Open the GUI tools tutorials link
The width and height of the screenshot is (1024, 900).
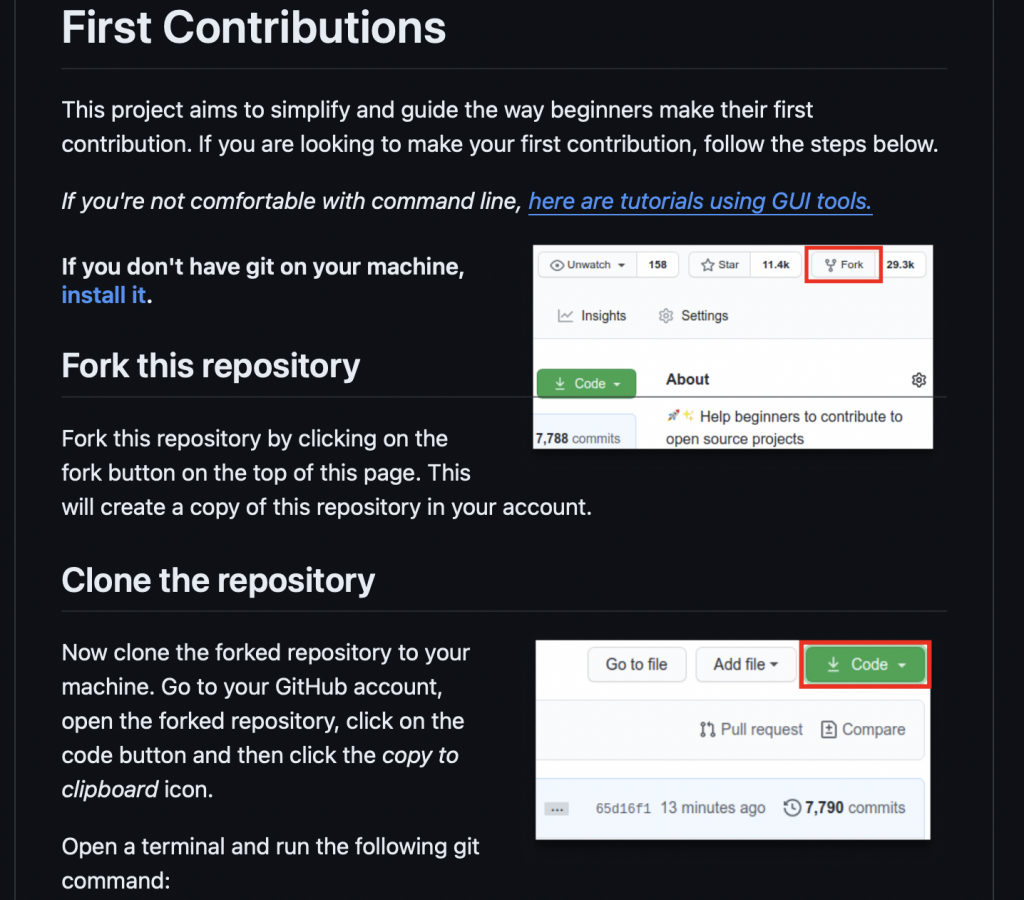700,201
